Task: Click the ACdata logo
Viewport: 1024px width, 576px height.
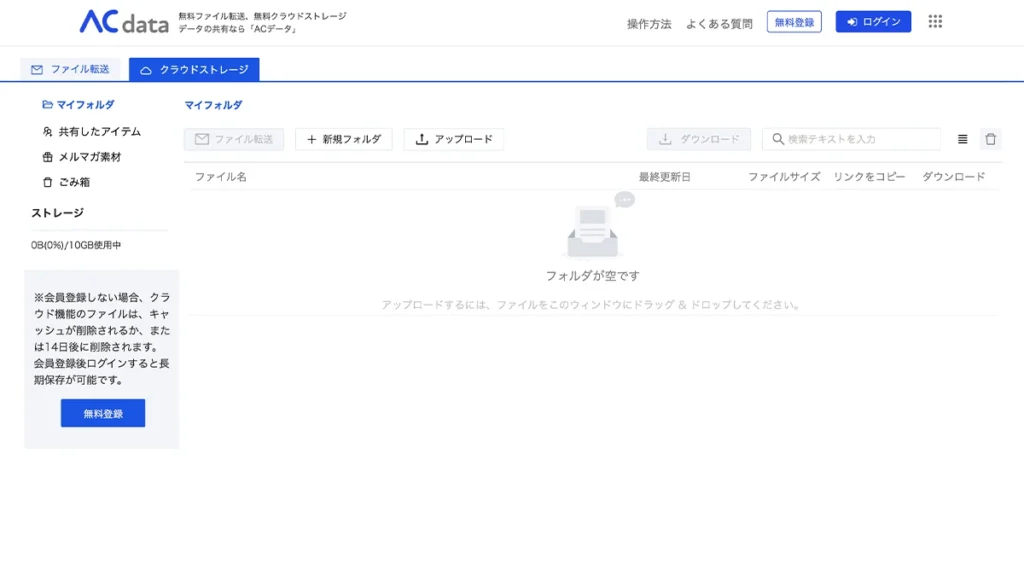Action: click(x=124, y=22)
